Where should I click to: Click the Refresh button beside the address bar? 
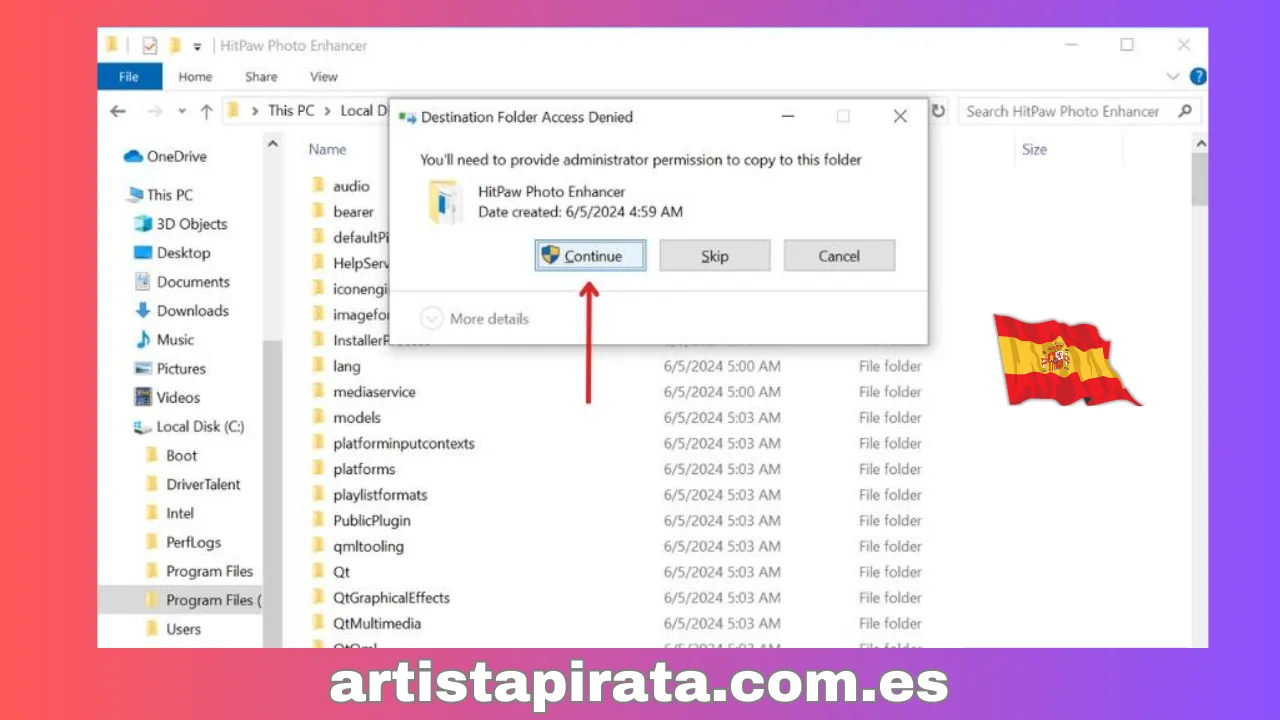click(x=938, y=111)
